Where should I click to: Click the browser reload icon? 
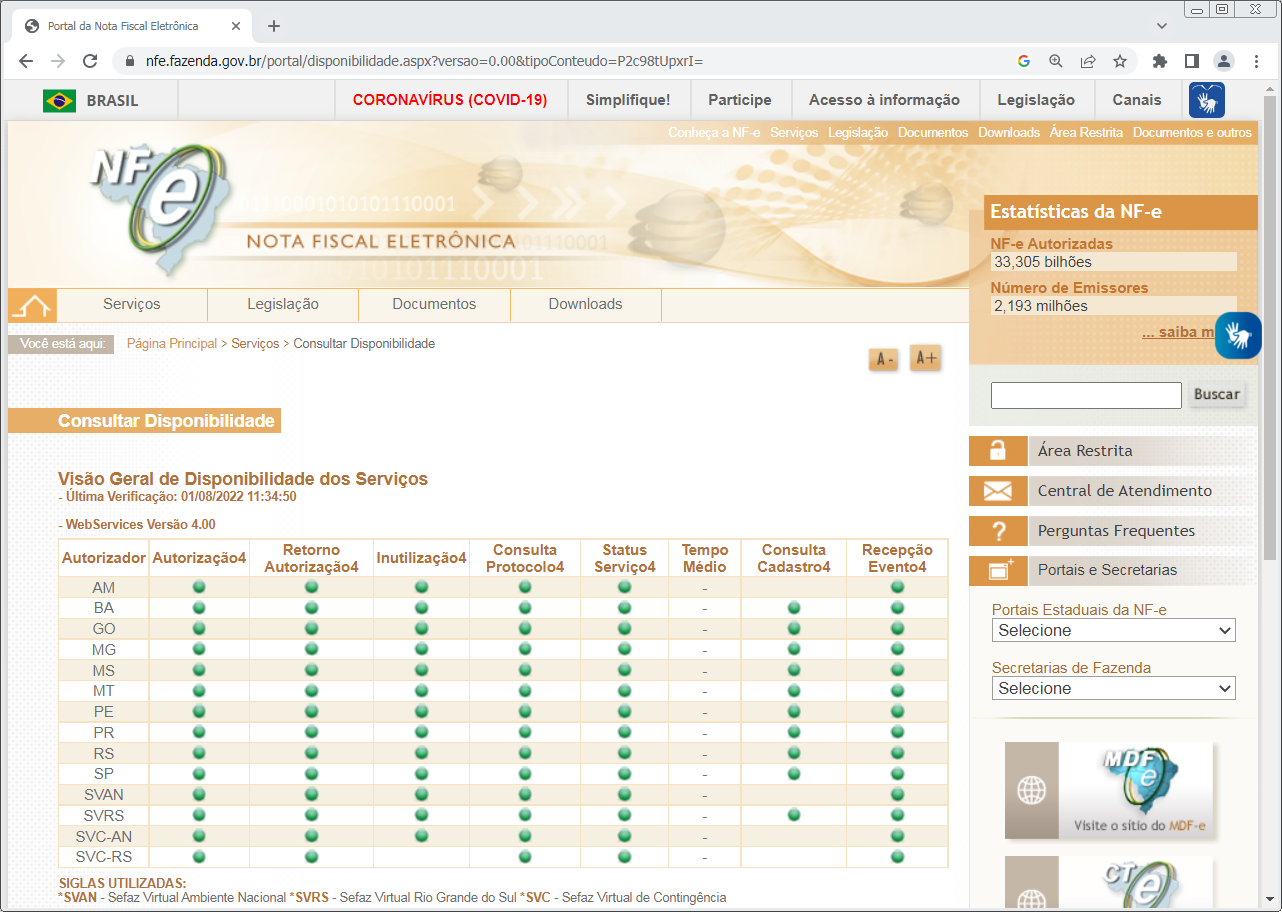pos(90,61)
